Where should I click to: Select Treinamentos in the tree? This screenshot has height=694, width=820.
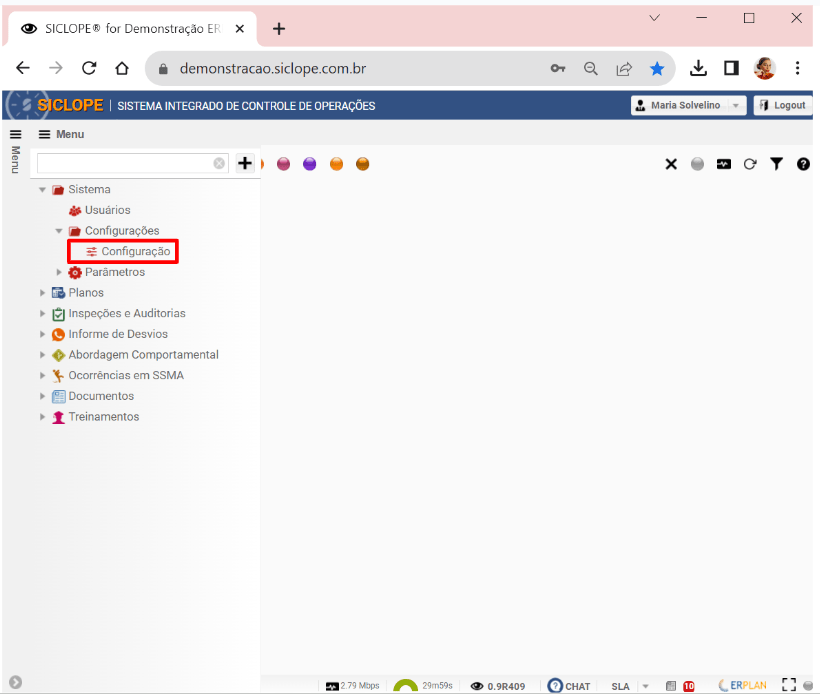[x=104, y=417]
